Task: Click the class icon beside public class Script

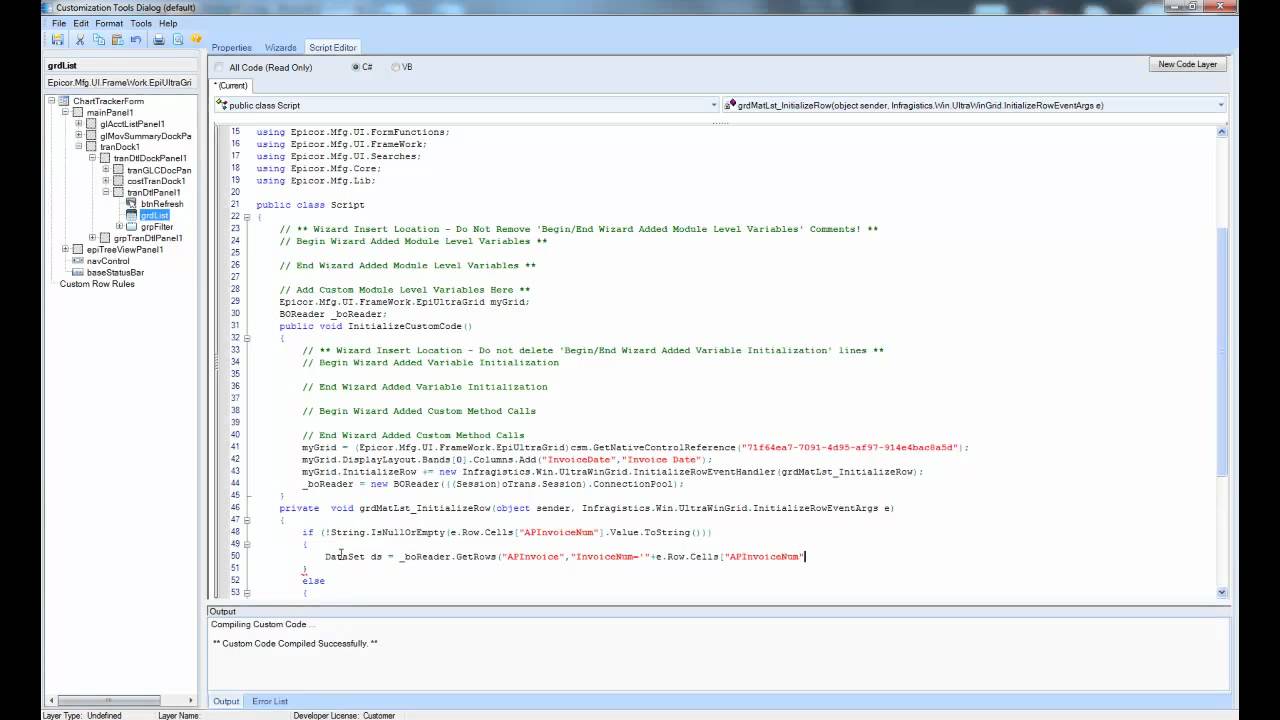Action: [x=223, y=105]
